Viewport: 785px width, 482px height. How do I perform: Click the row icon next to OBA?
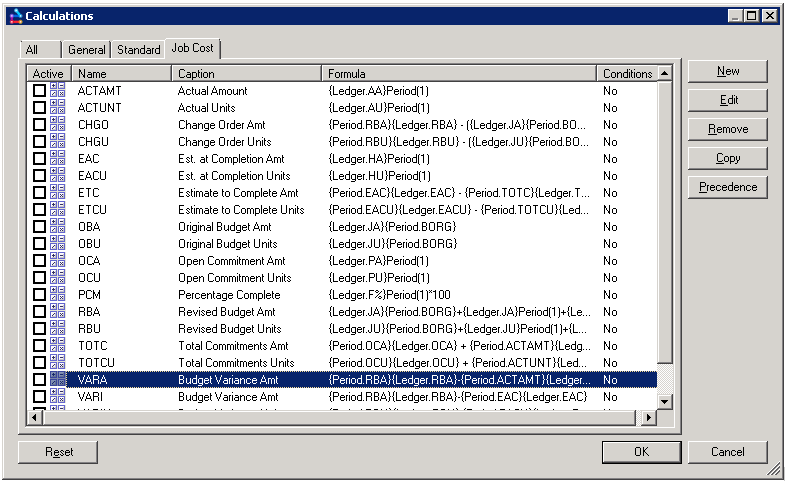coord(58,227)
